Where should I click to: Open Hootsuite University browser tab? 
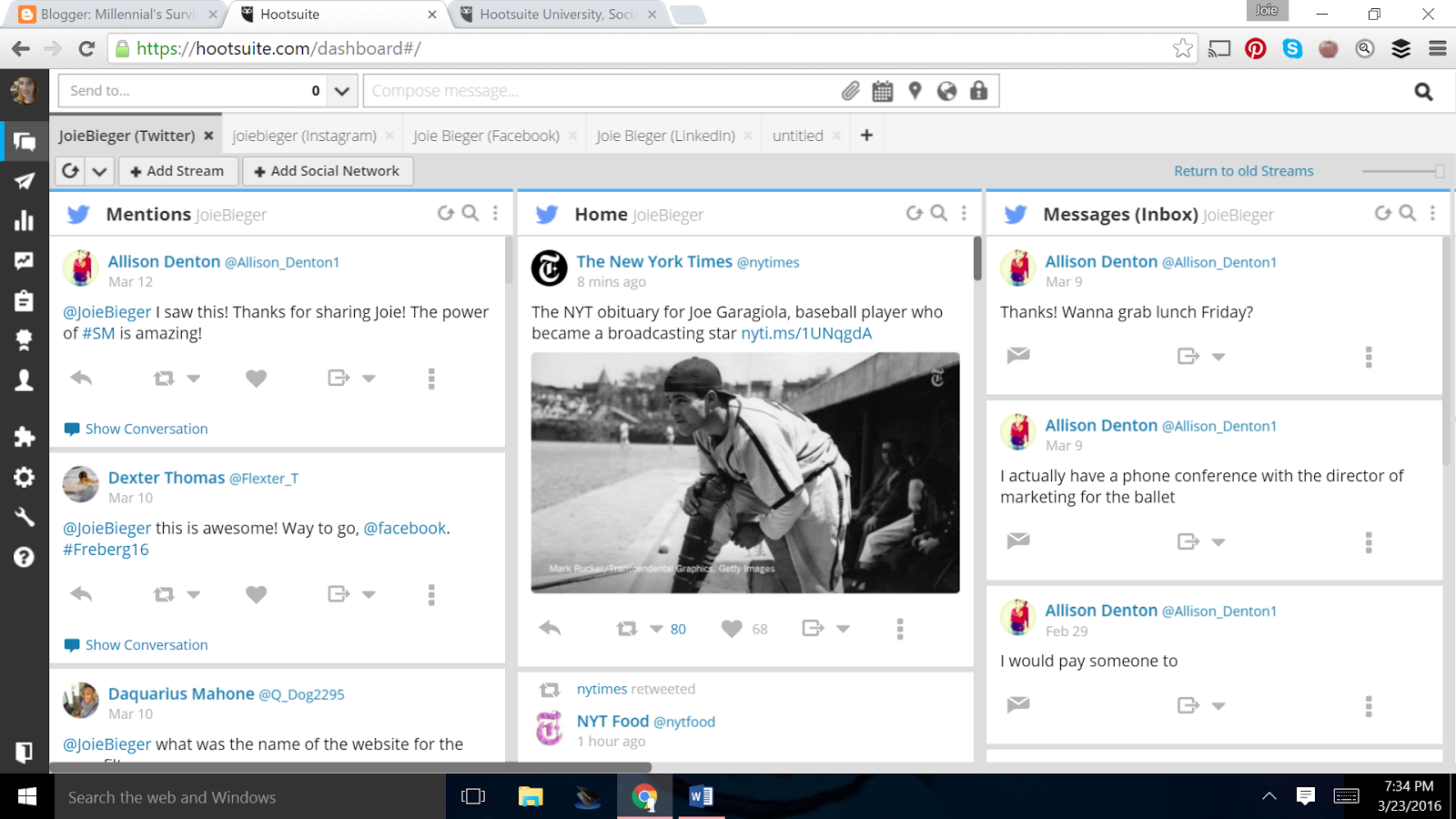pyautogui.click(x=559, y=14)
